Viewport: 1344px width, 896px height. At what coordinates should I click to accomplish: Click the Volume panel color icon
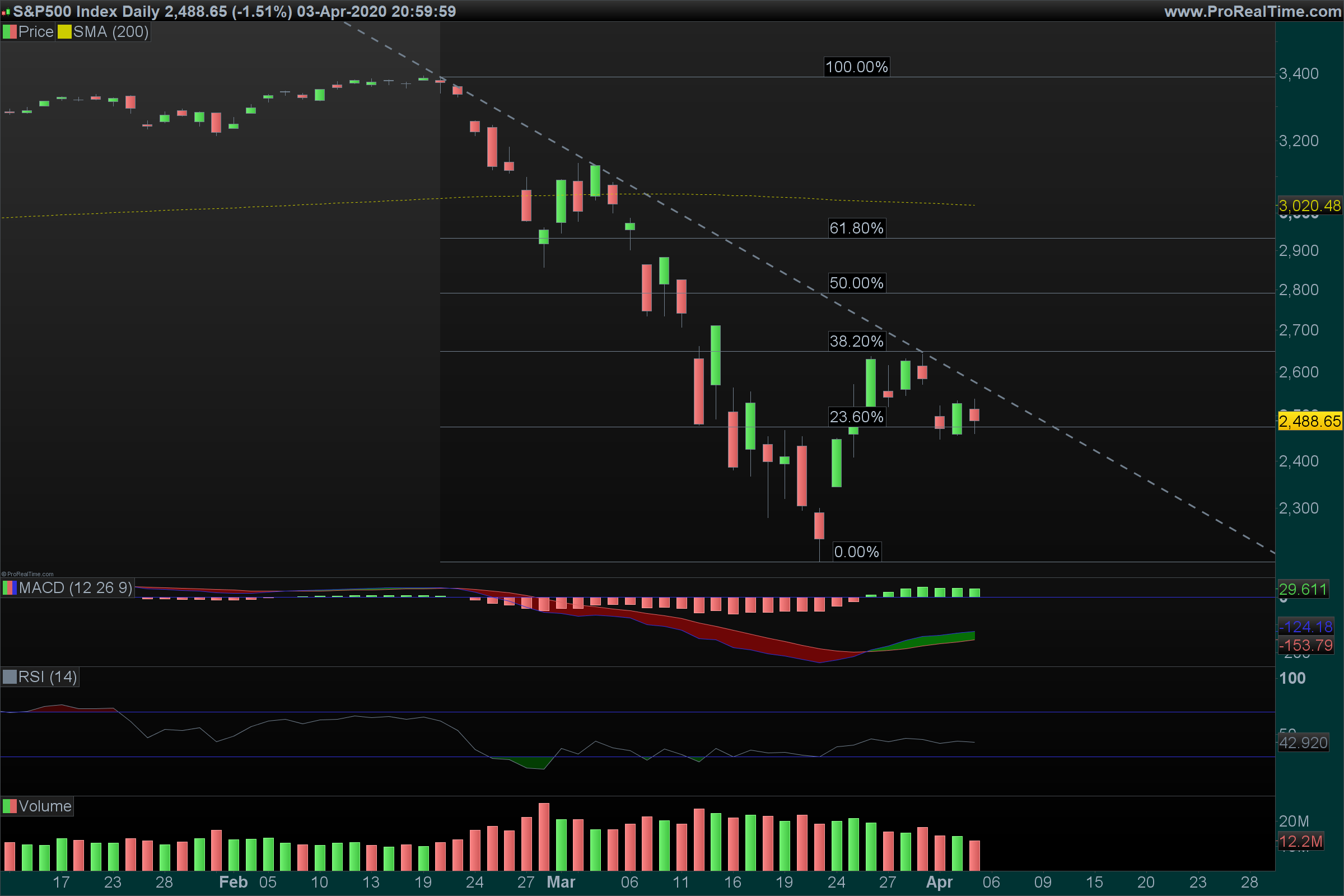(10, 806)
